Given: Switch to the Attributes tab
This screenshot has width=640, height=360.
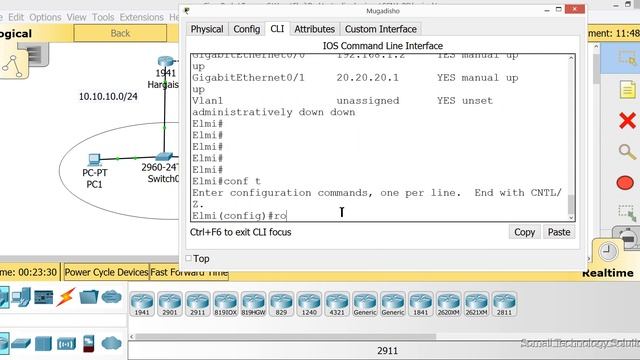Looking at the screenshot, I should tap(314, 29).
